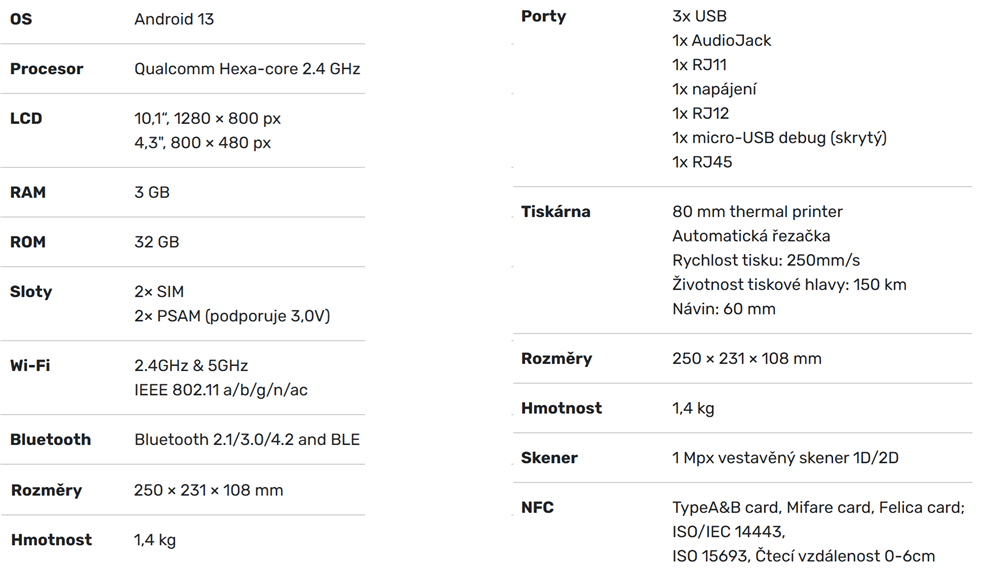Click the 1x micro-USB debug (skrytý) entry
Screen dimensions: 999x582
pos(779,137)
